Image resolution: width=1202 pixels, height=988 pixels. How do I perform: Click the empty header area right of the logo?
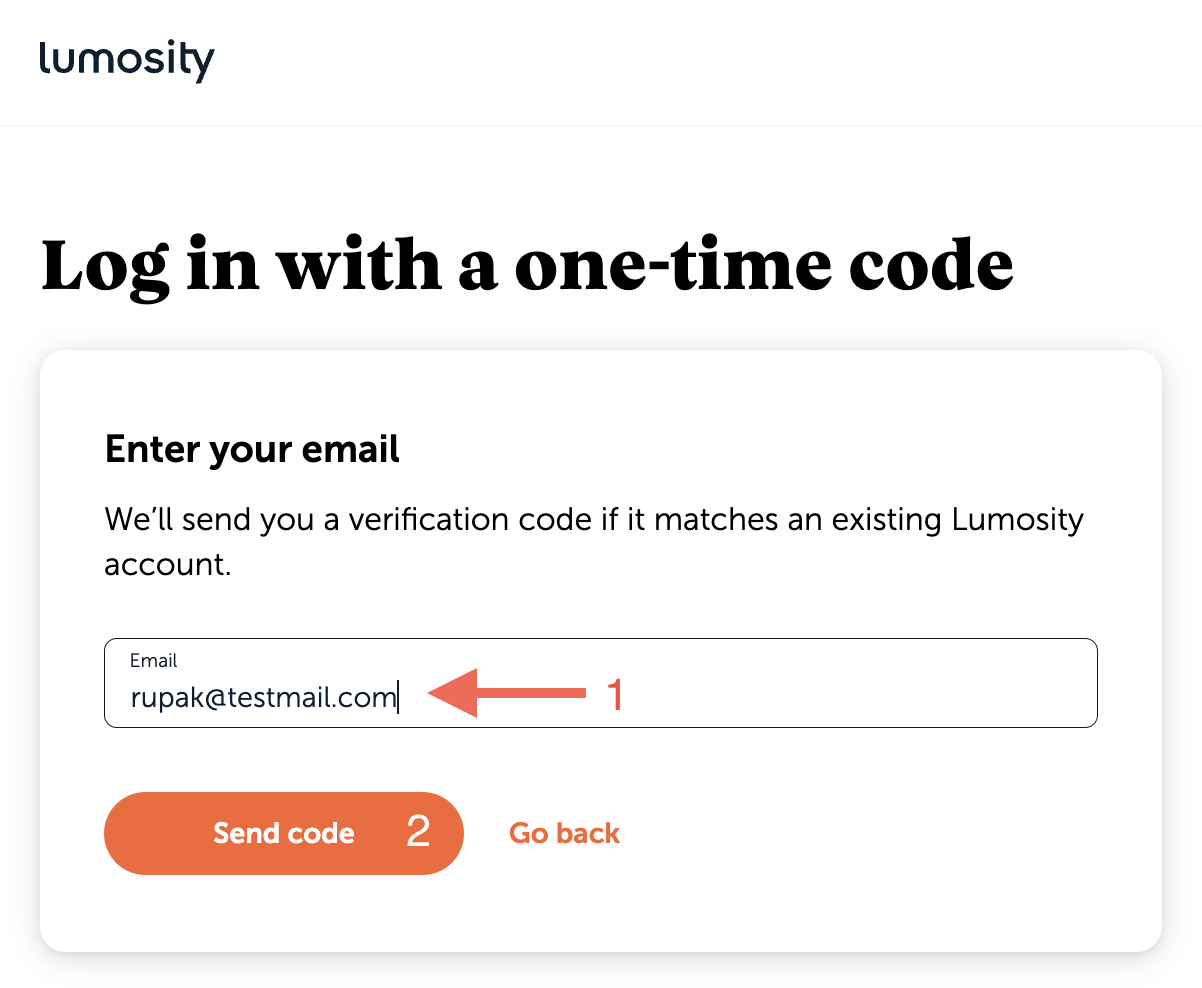coord(700,60)
